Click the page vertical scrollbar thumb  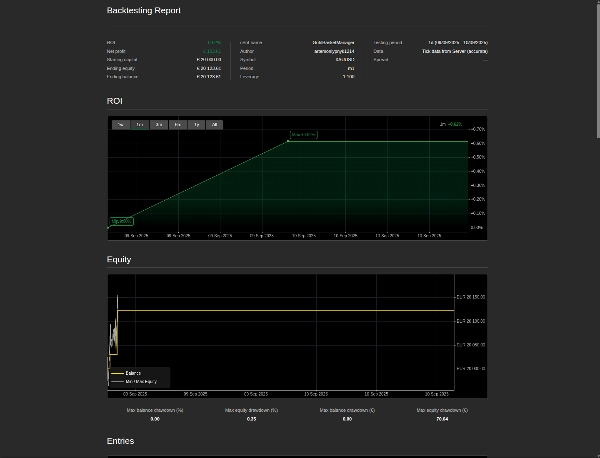598,69
